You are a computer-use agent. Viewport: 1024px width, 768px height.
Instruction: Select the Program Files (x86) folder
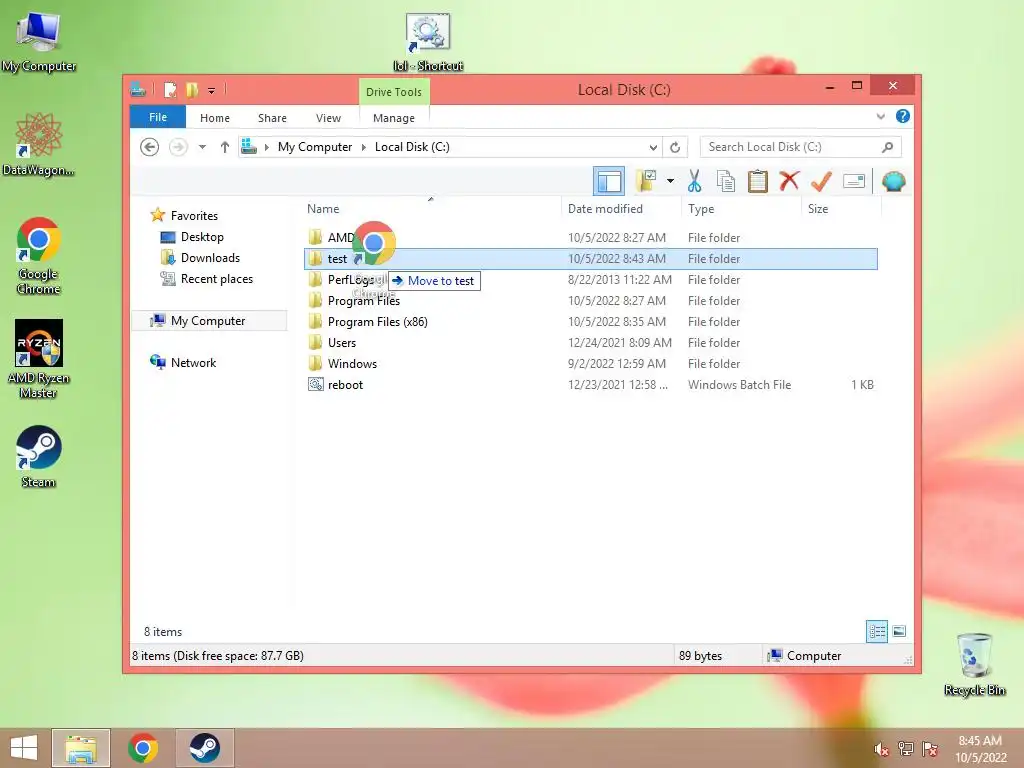(x=377, y=321)
